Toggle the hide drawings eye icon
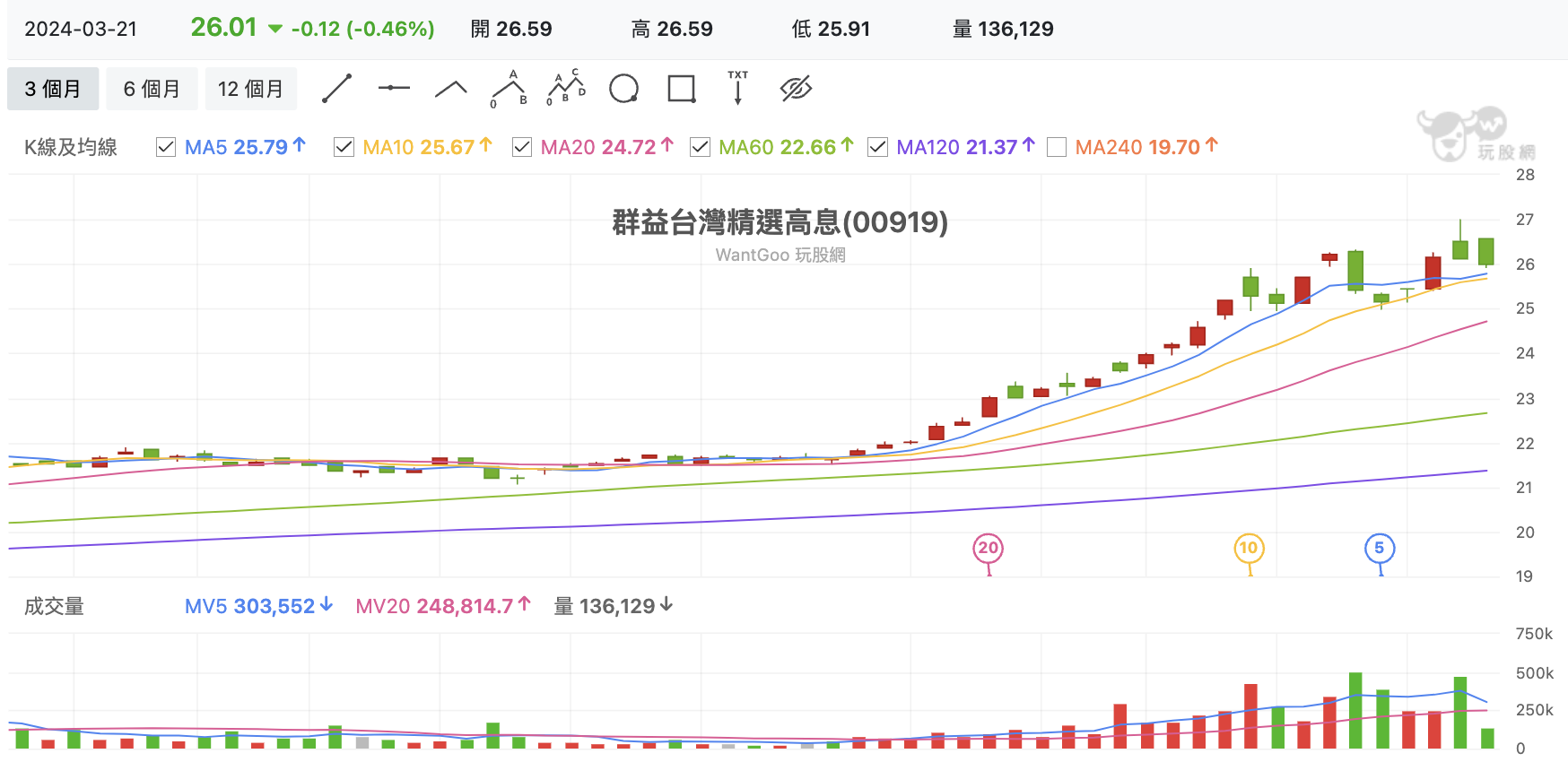 796,89
